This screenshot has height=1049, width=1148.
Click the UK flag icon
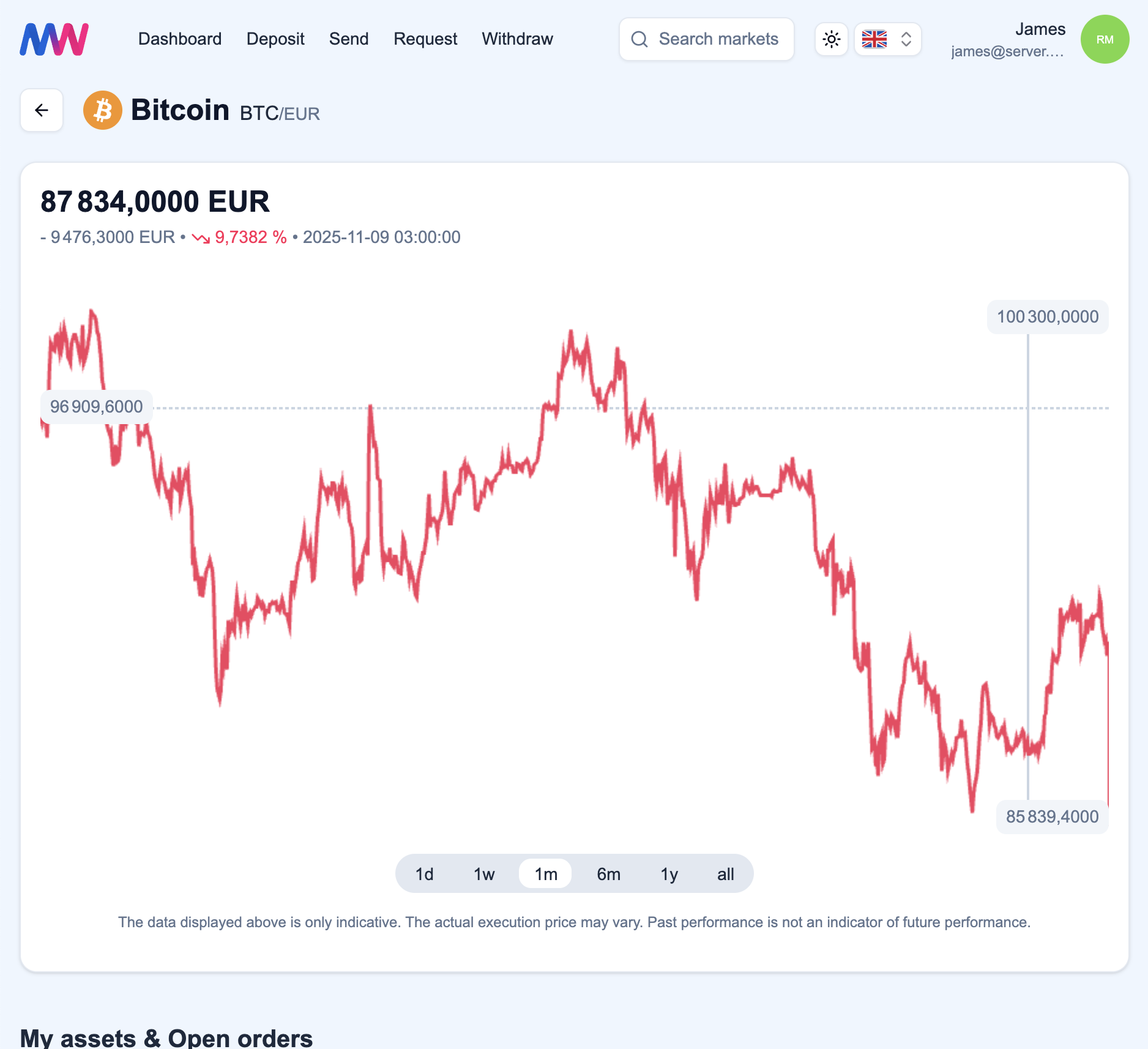pos(874,39)
